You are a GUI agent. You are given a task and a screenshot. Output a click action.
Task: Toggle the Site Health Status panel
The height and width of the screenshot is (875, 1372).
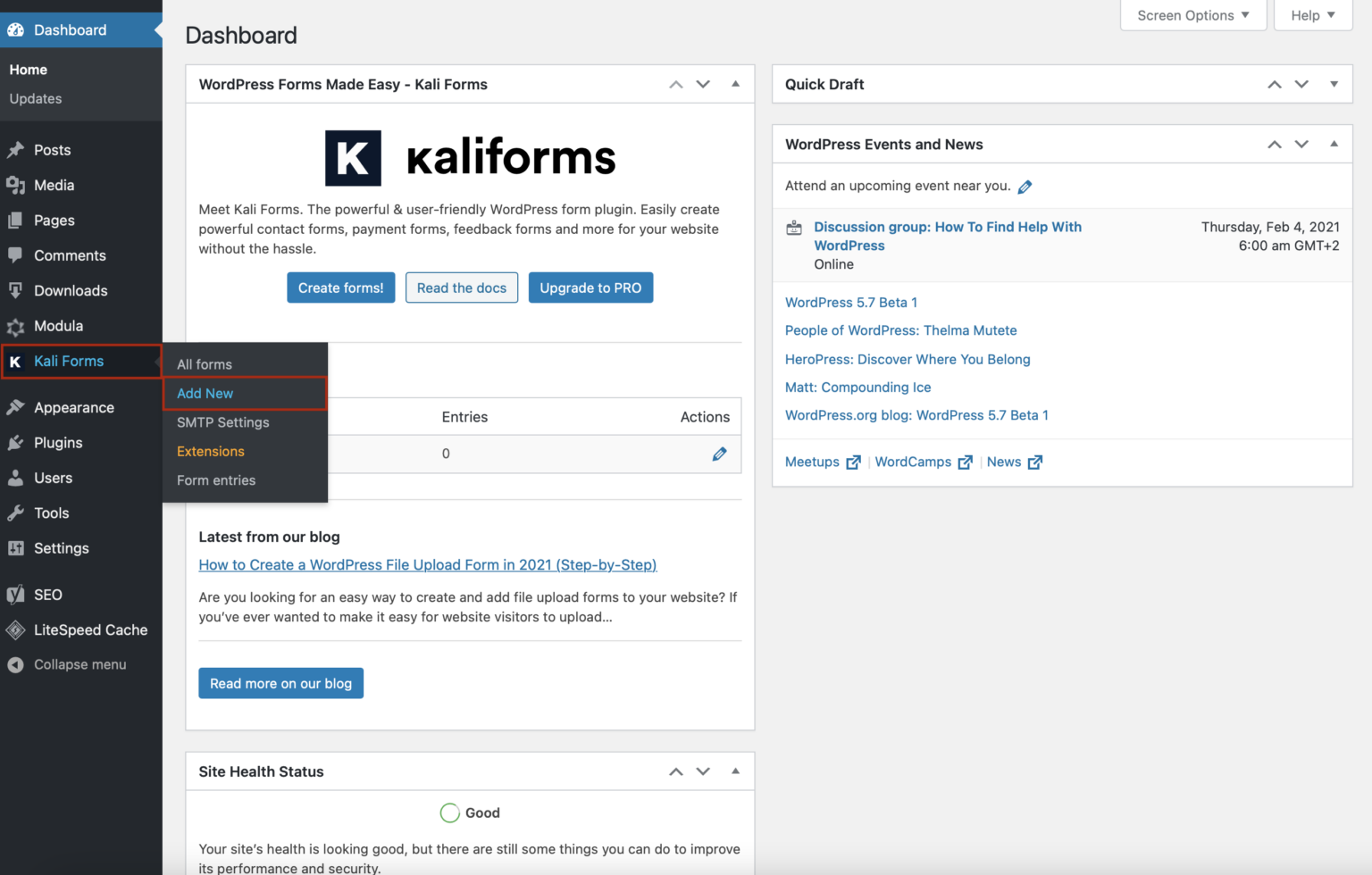point(735,771)
